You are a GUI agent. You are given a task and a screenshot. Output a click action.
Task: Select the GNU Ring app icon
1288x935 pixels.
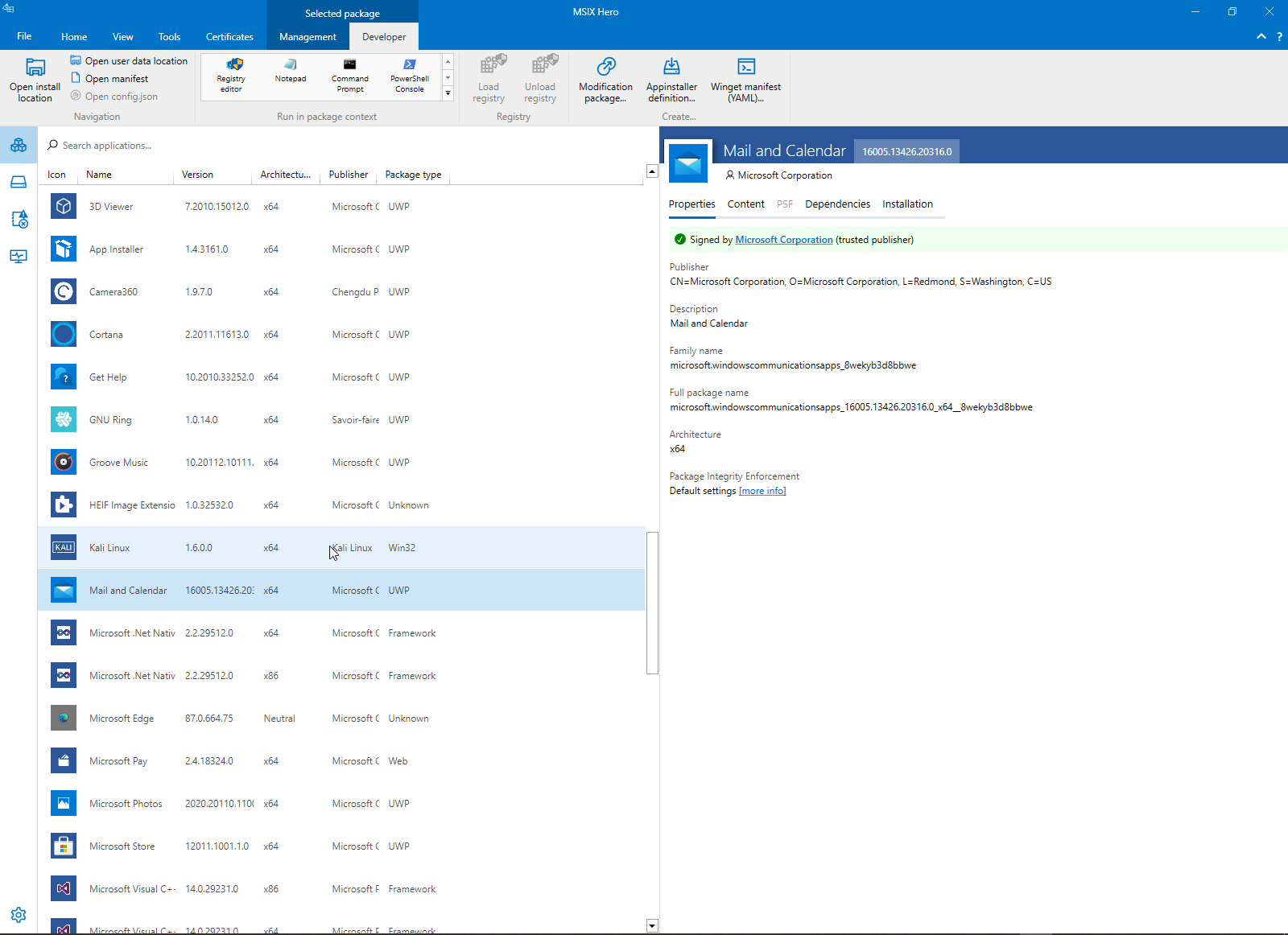[64, 420]
